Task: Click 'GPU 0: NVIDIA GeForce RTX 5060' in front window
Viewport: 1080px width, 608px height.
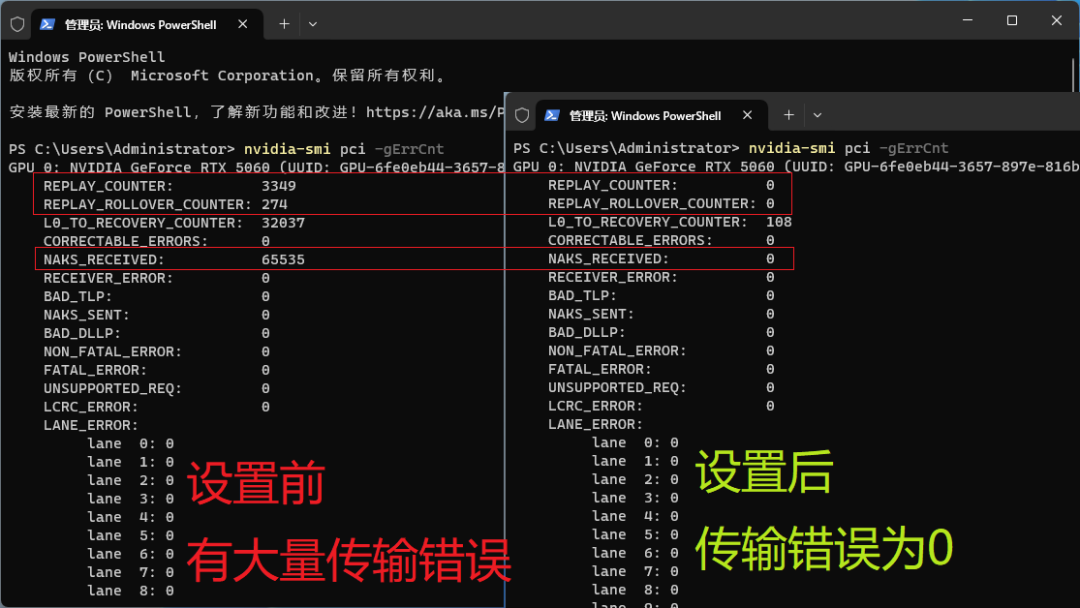Action: pyautogui.click(x=644, y=167)
